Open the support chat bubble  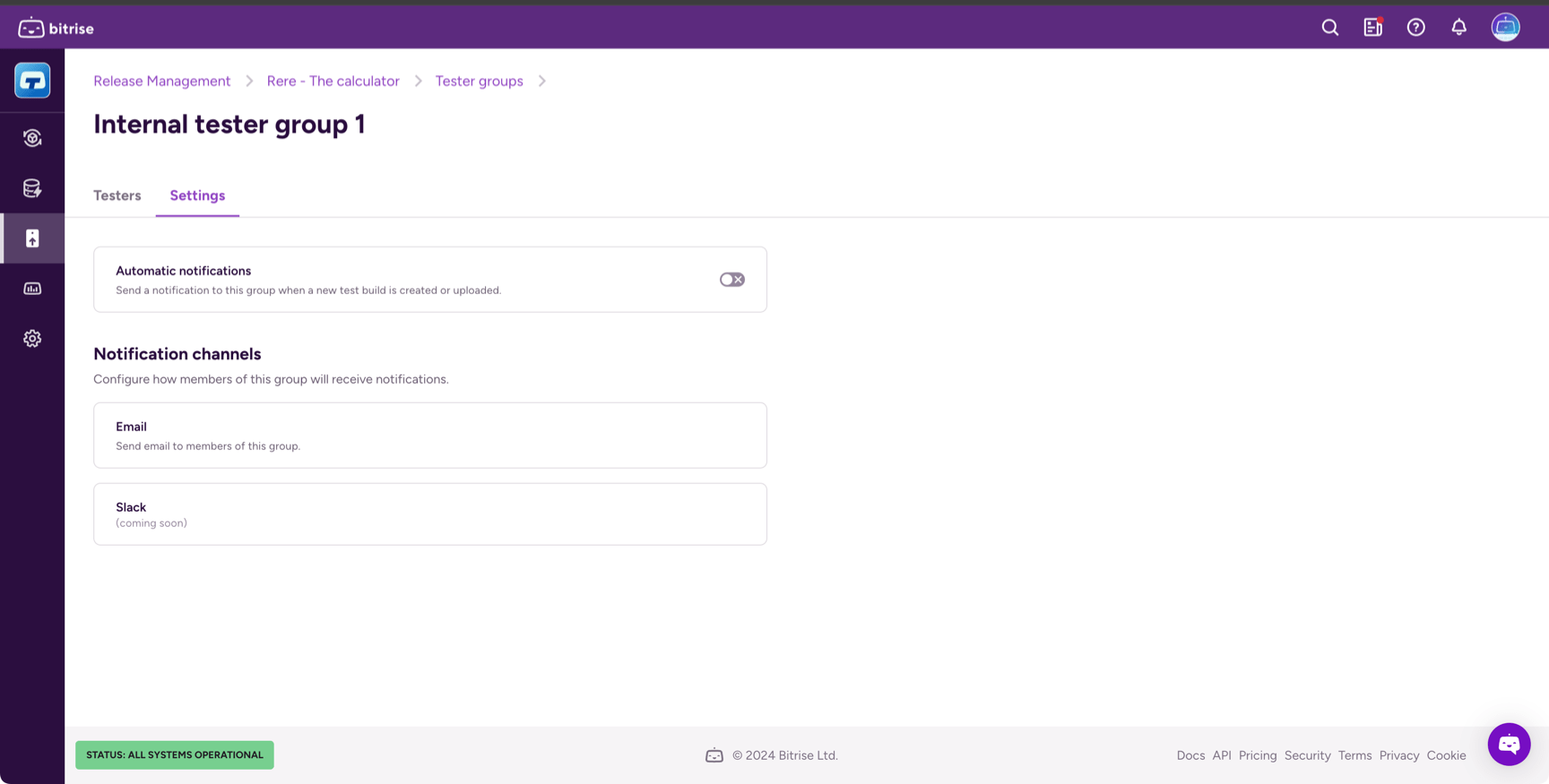tap(1510, 744)
